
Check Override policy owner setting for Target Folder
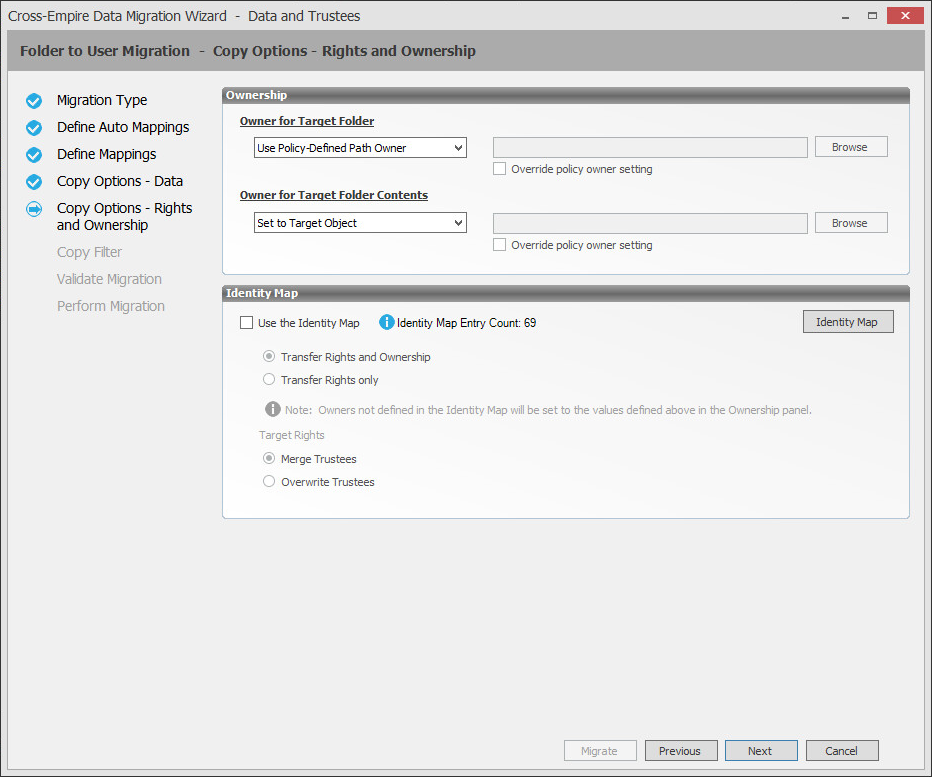click(500, 169)
